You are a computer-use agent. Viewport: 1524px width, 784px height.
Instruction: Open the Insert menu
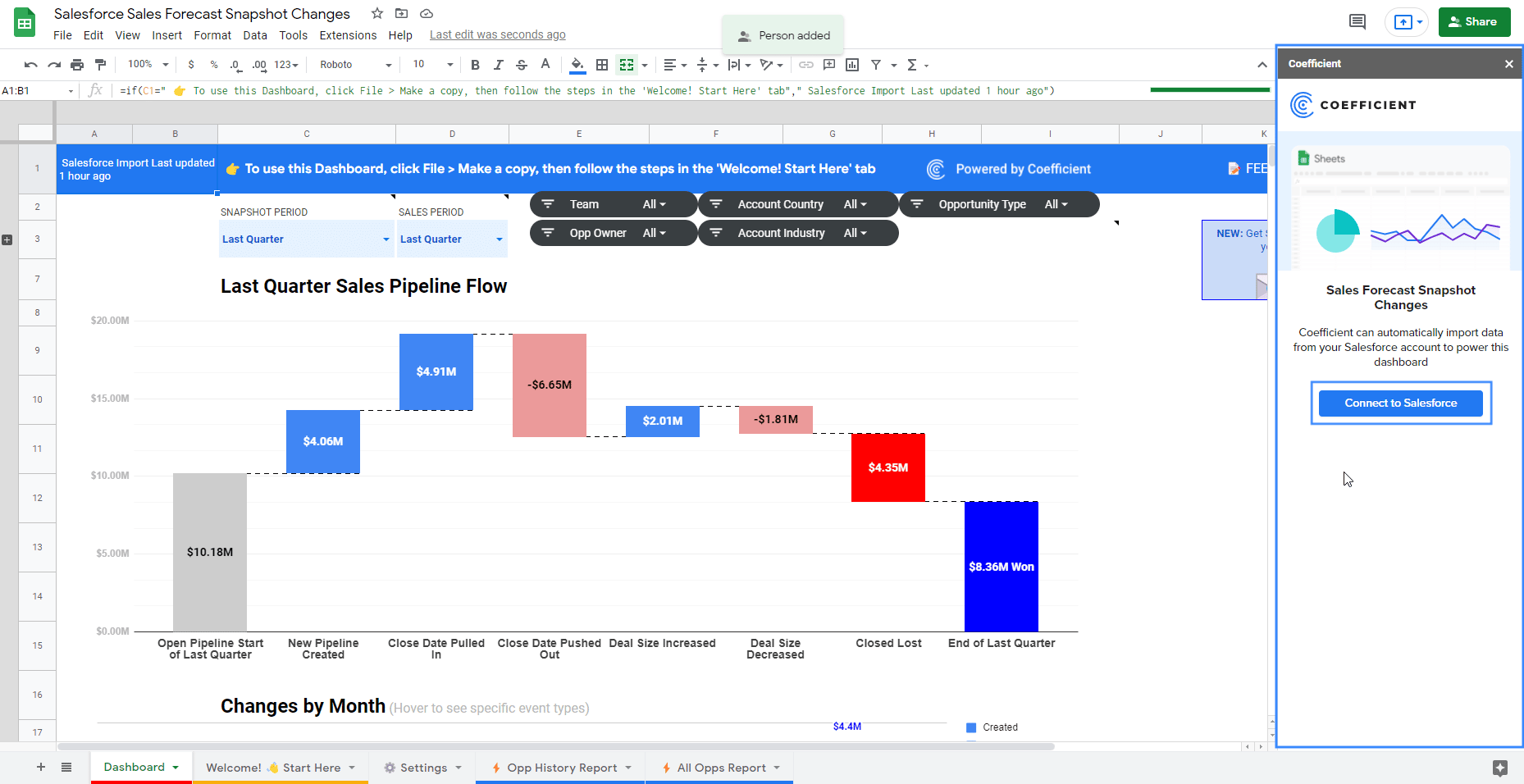(167, 35)
